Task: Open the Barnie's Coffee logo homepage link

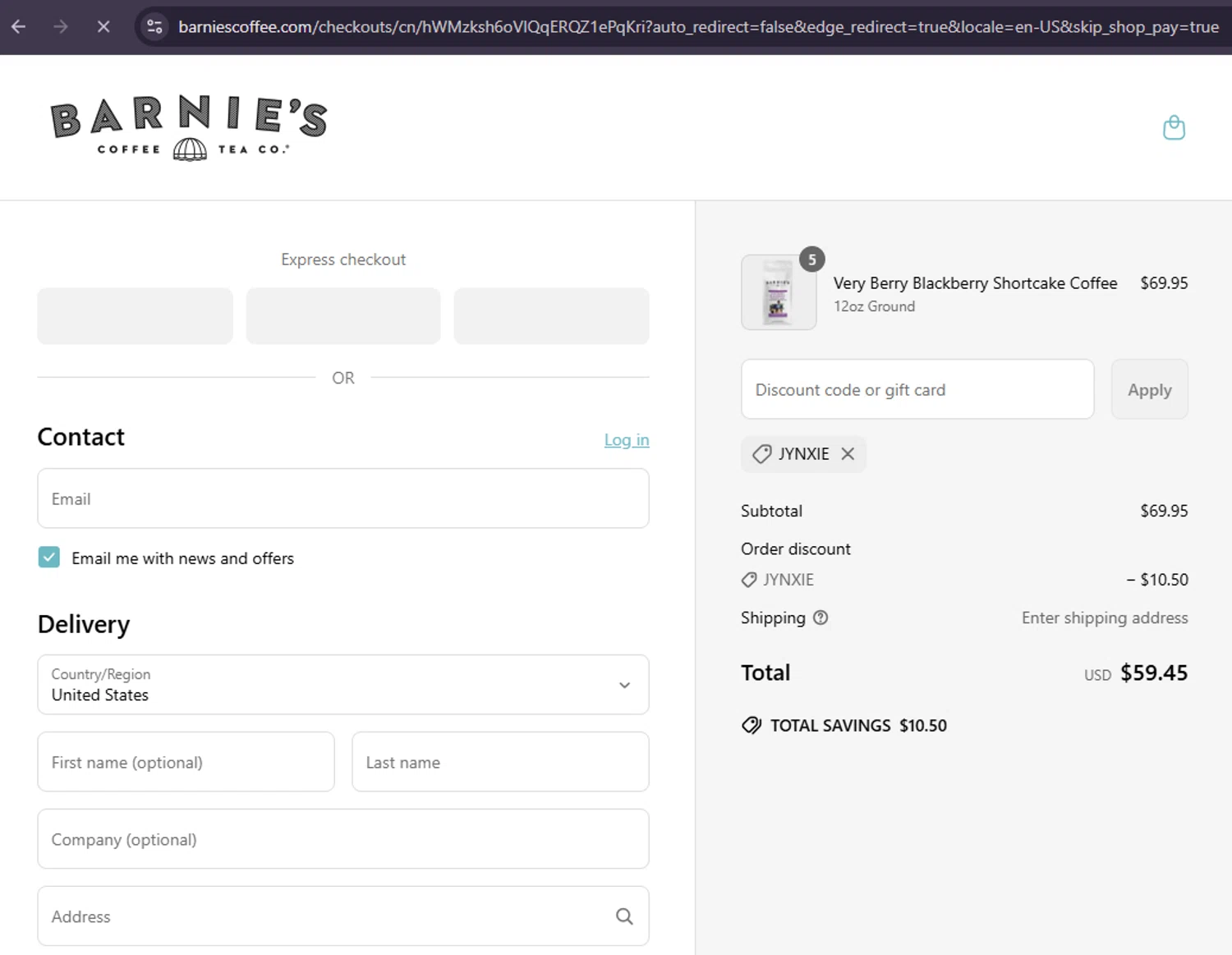Action: pyautogui.click(x=189, y=128)
